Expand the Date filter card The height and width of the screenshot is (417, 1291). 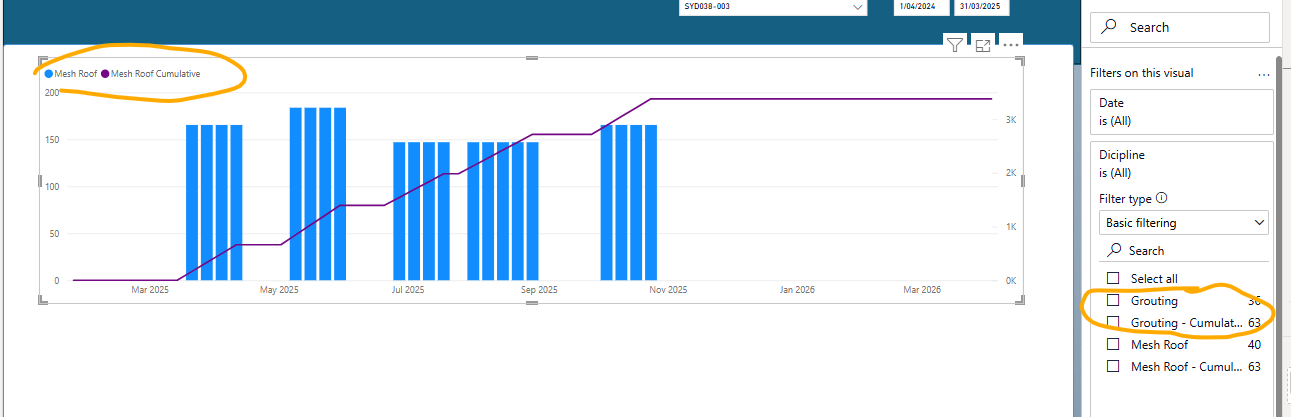1181,111
